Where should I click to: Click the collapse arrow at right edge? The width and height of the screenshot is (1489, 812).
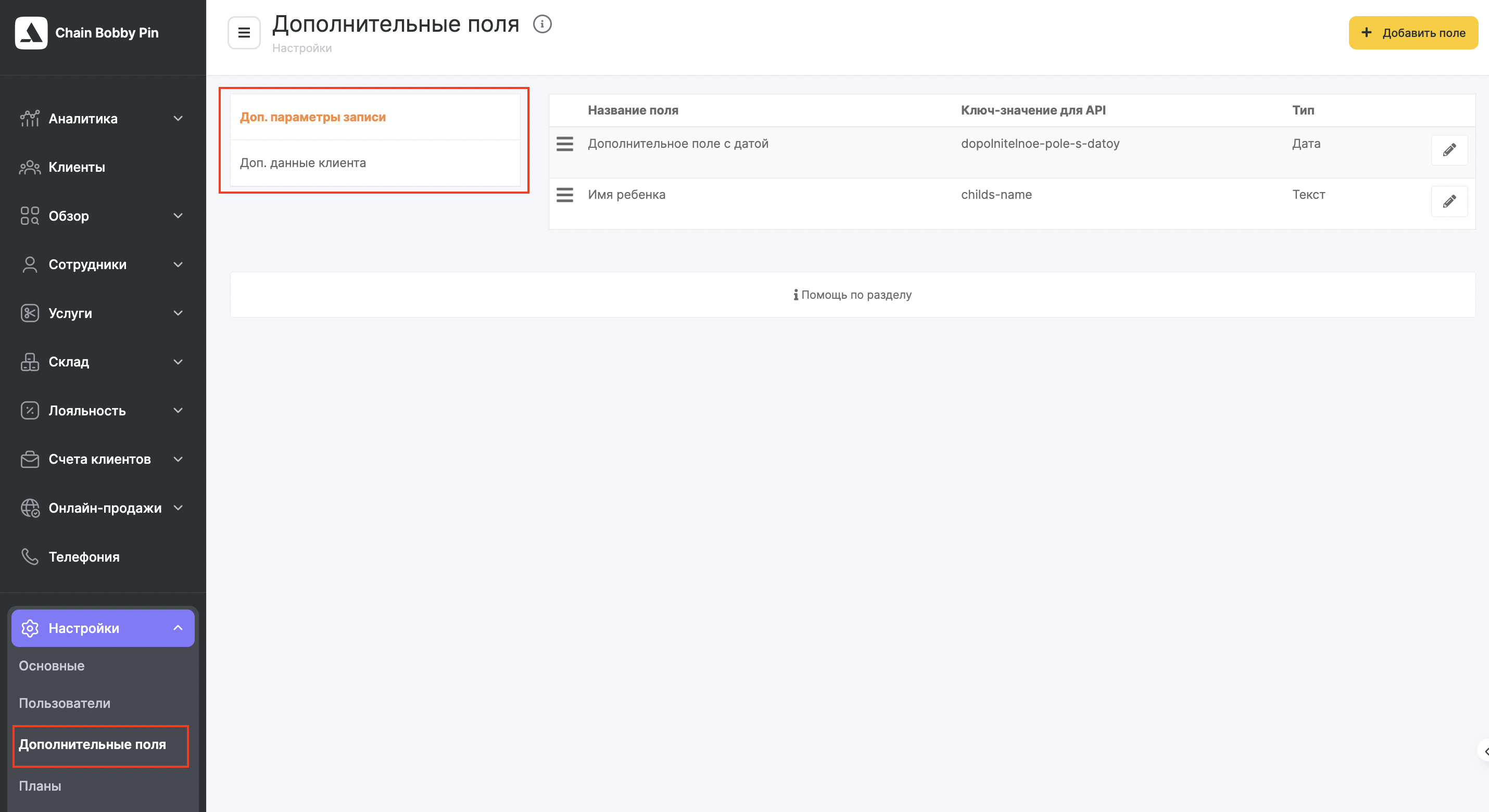coord(1485,751)
